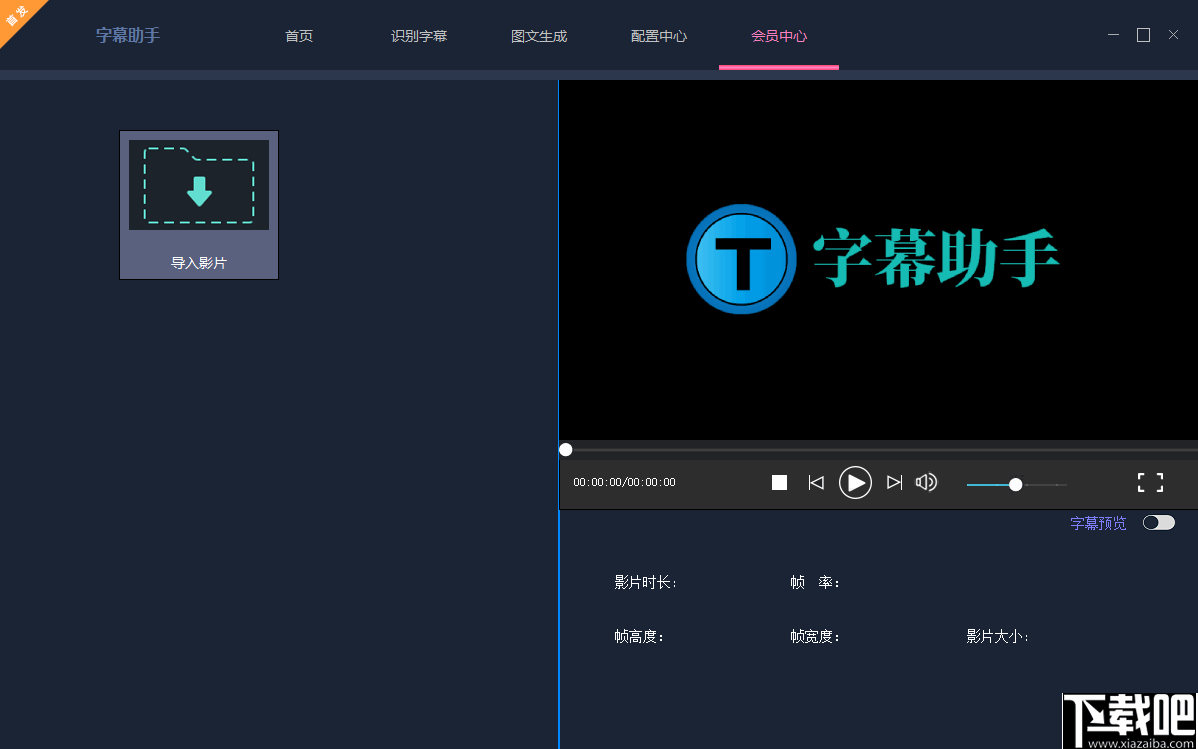Viewport: 1198px width, 749px height.
Task: Mute audio via the speaker icon
Action: pyautogui.click(x=926, y=482)
